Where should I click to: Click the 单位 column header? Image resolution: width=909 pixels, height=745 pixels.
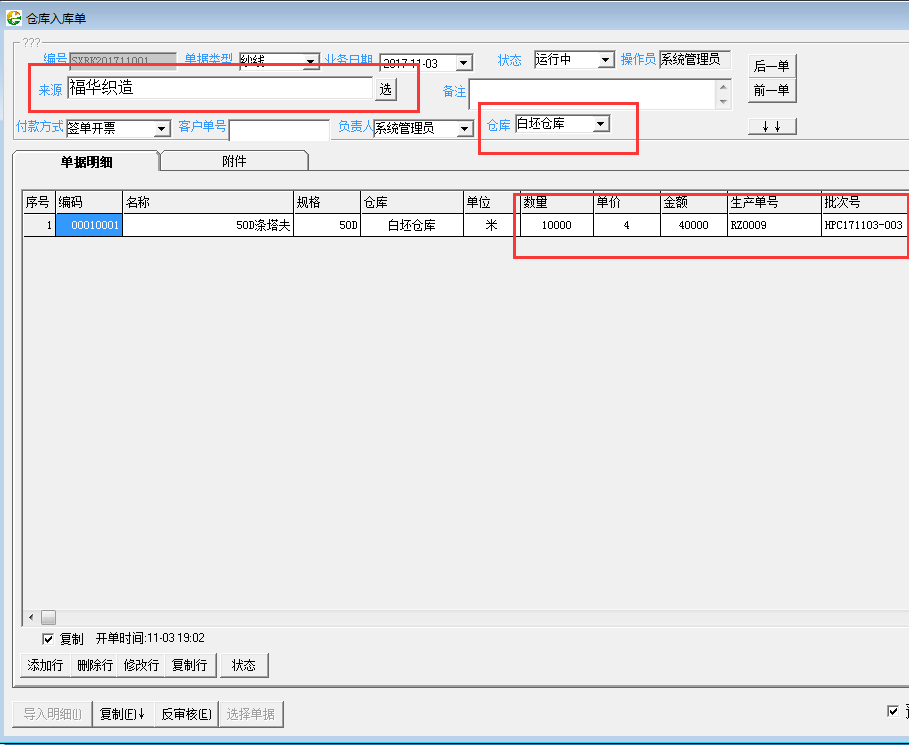492,202
